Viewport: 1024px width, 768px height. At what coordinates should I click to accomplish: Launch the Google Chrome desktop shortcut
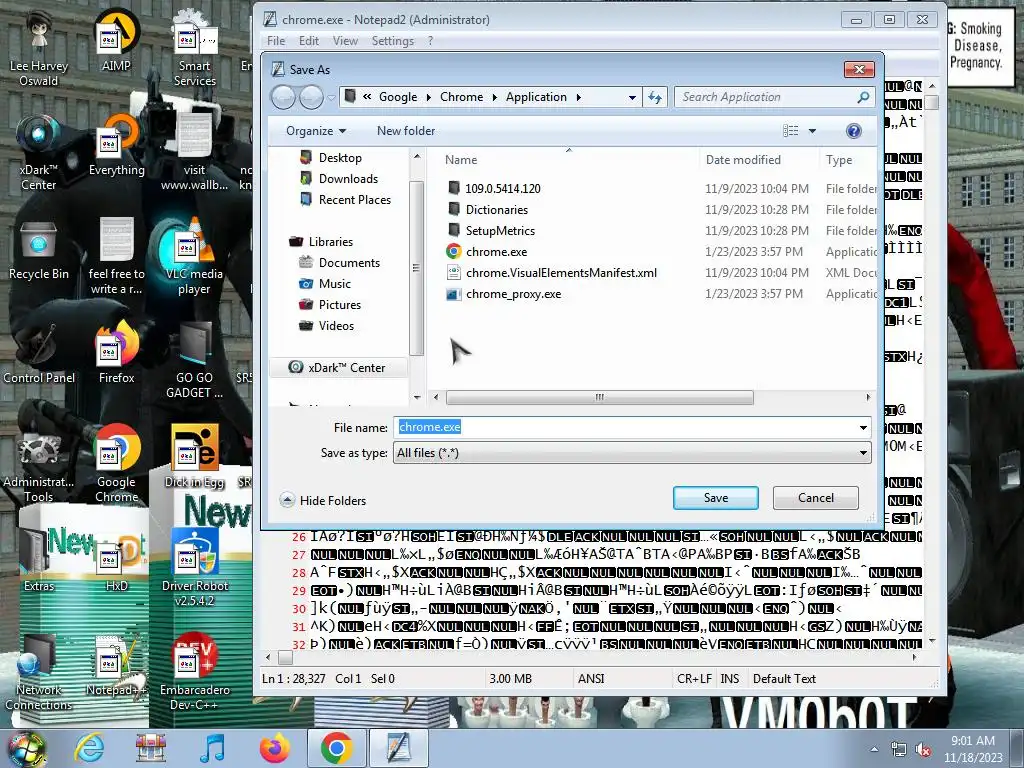pyautogui.click(x=116, y=464)
